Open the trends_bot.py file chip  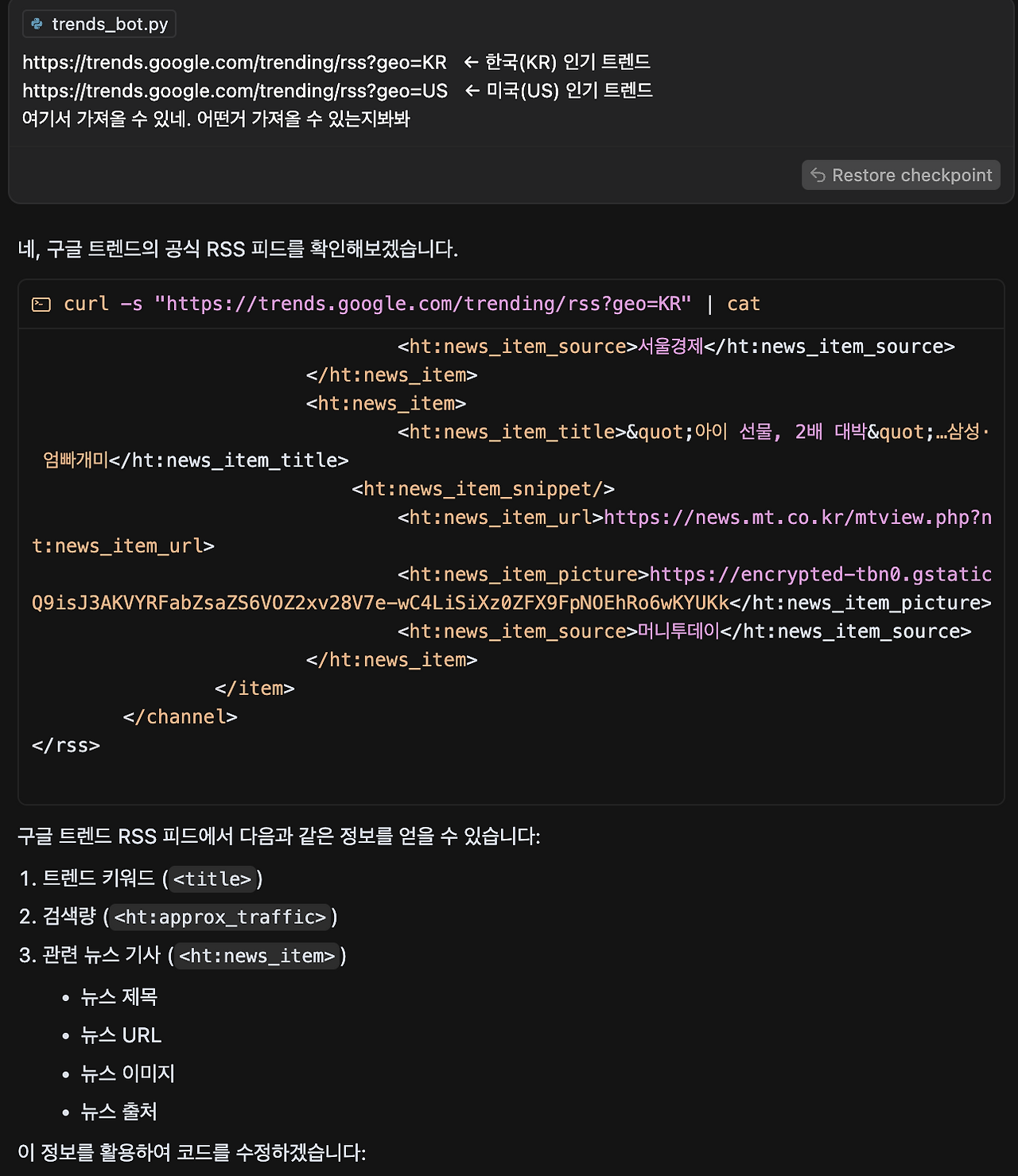[99, 24]
